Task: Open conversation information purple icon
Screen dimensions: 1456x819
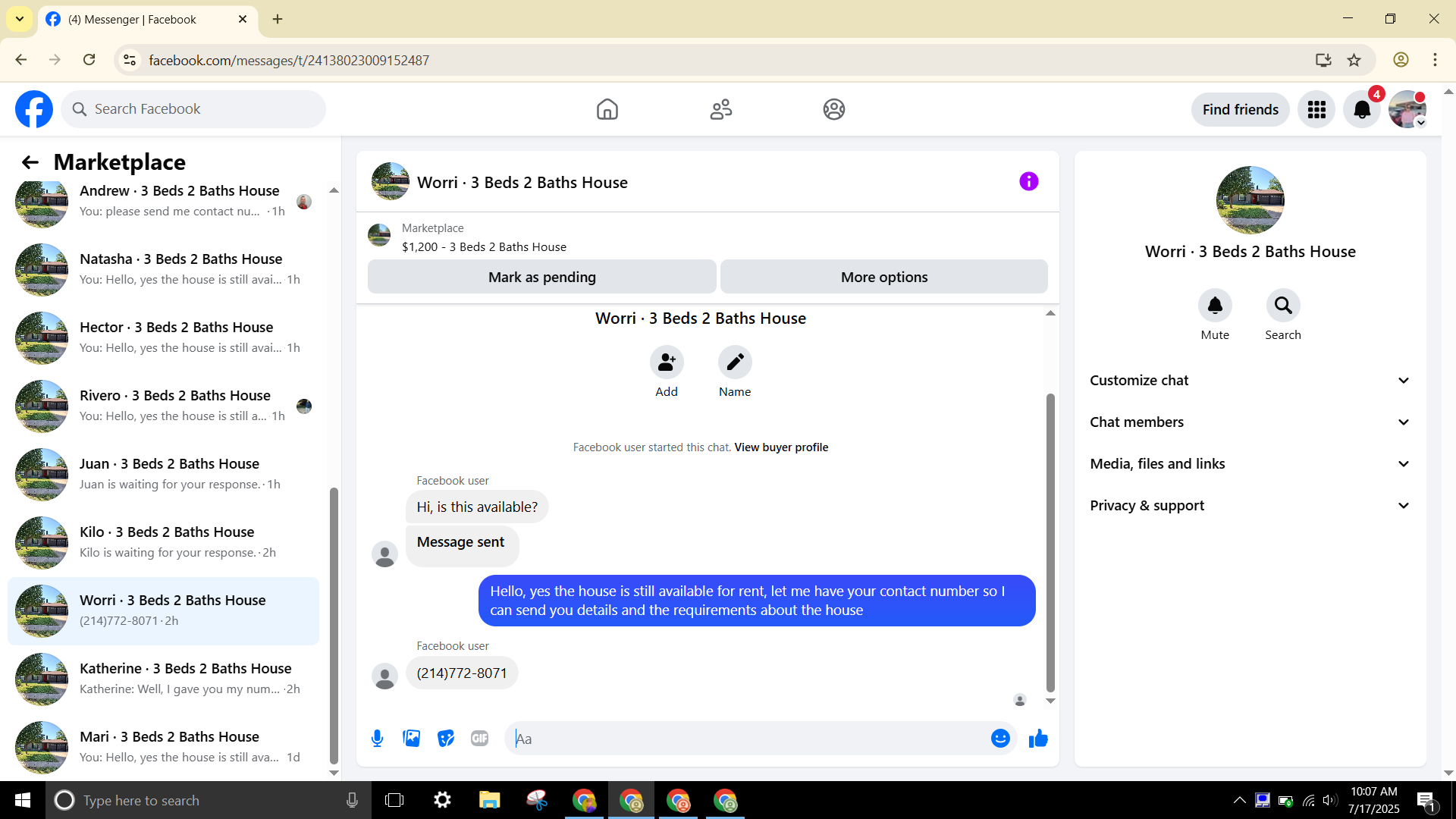Action: pyautogui.click(x=1028, y=181)
